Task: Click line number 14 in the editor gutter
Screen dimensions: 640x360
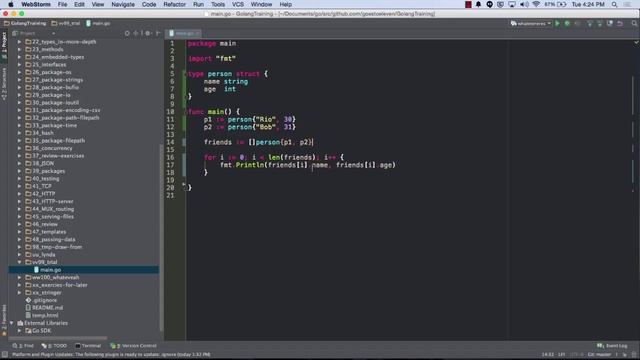Action: (x=170, y=142)
